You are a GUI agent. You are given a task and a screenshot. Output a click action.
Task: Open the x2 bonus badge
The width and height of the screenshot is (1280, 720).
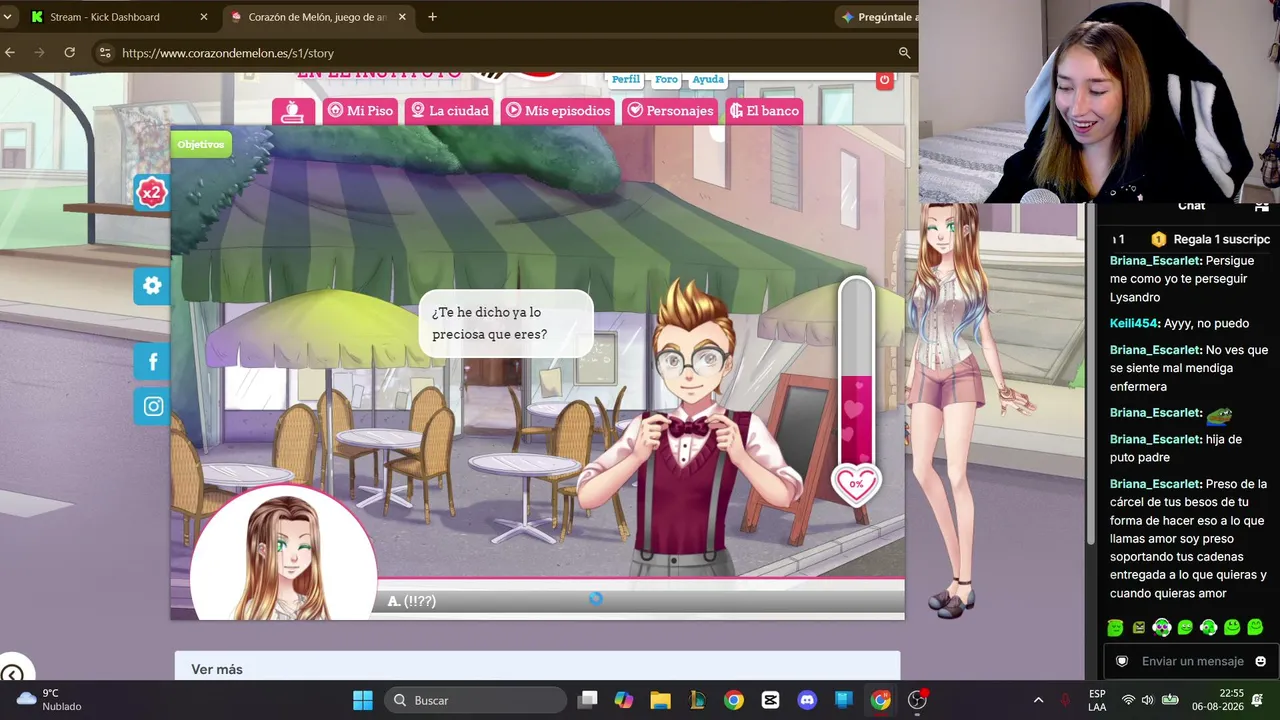pos(151,192)
